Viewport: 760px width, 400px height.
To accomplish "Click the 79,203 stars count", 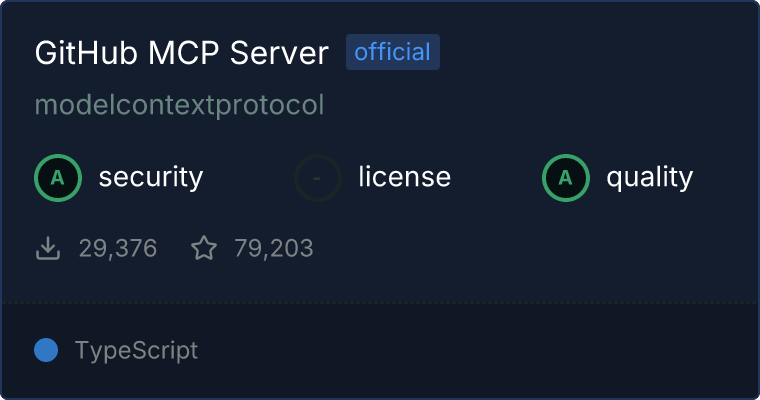I will 274,248.
